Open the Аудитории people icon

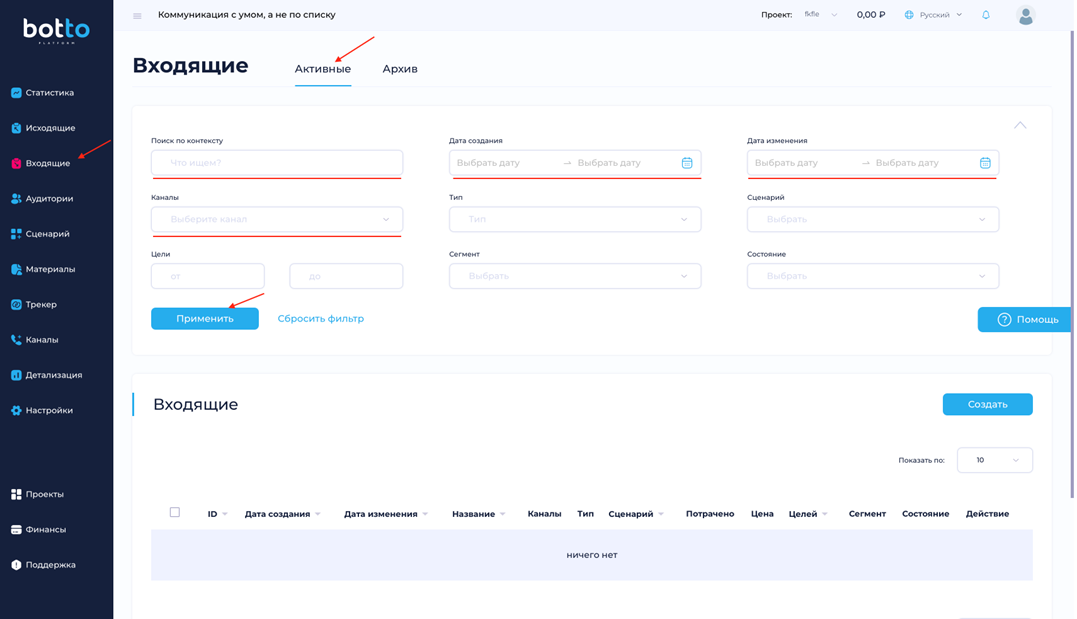point(16,199)
